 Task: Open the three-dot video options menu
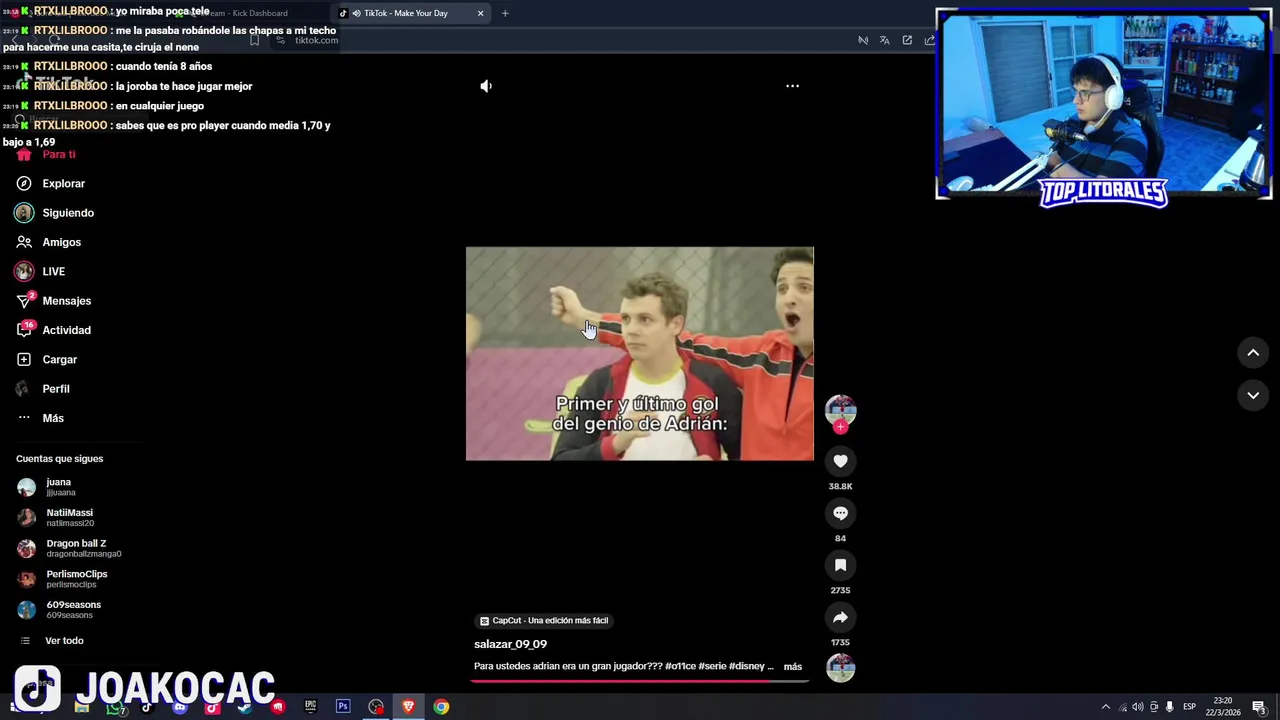click(792, 86)
